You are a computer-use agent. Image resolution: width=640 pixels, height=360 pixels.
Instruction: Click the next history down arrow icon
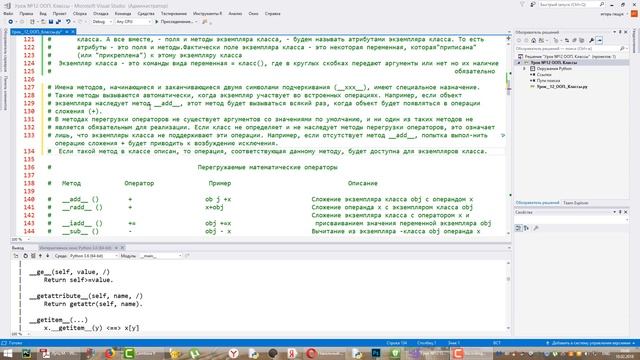[x=47, y=256]
